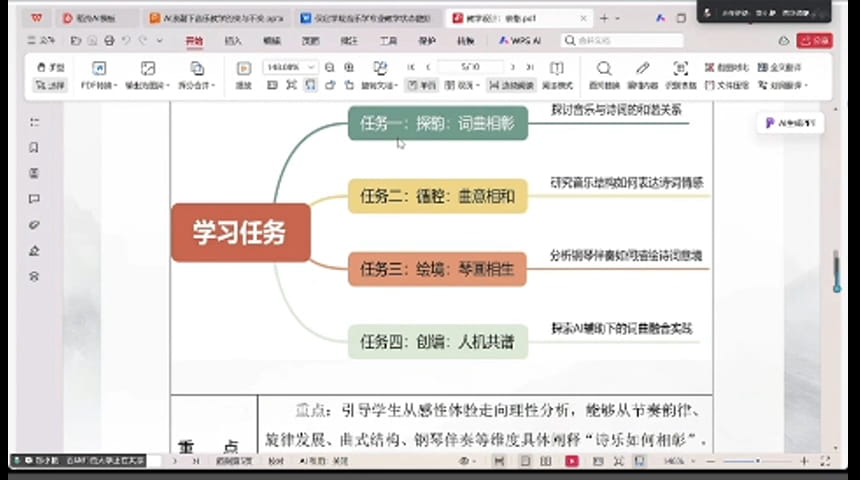Open the new tab dropdown arrow
Image resolution: width=860 pixels, height=480 pixels.
[618, 19]
